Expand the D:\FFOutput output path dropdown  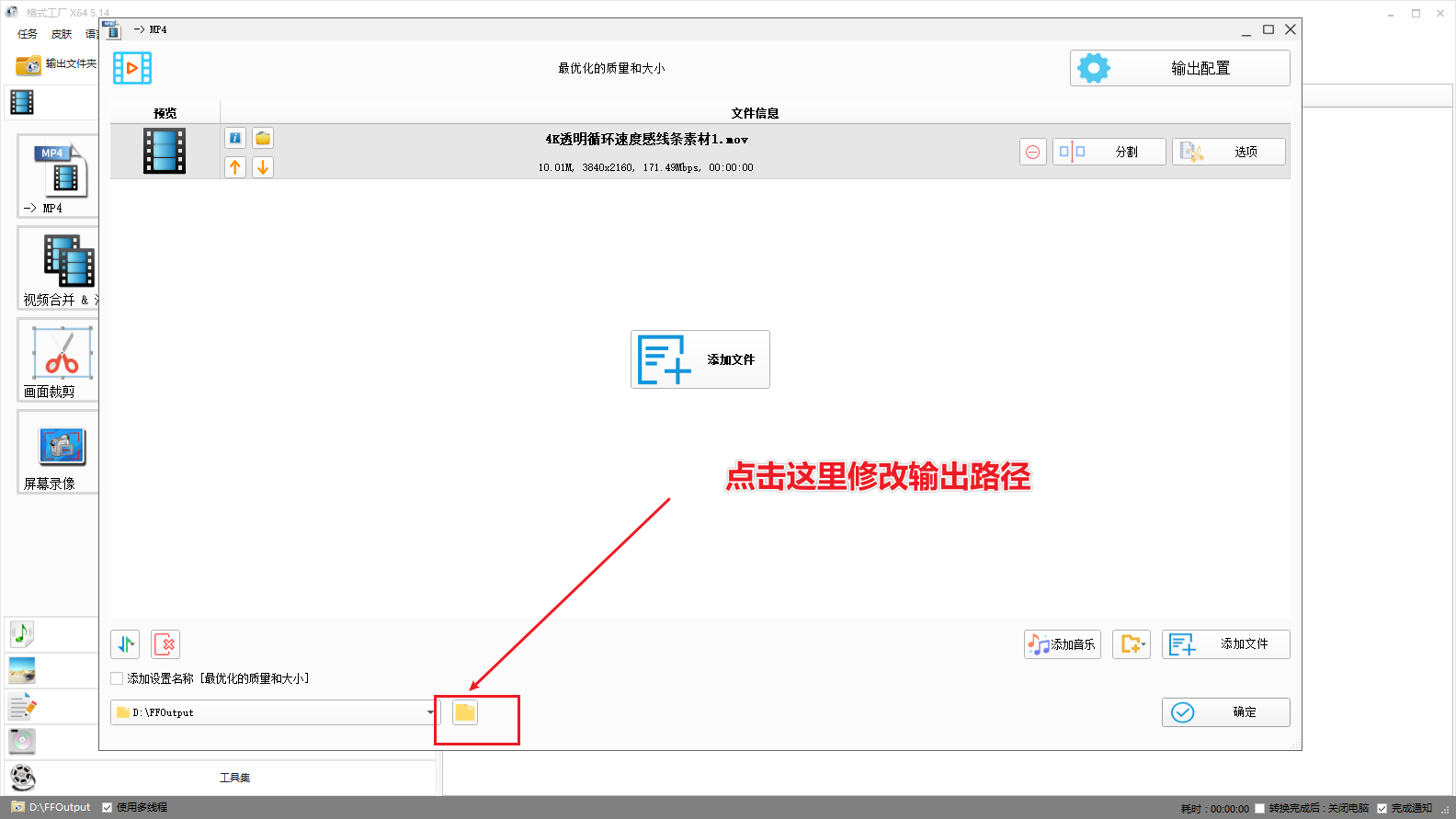pos(431,712)
